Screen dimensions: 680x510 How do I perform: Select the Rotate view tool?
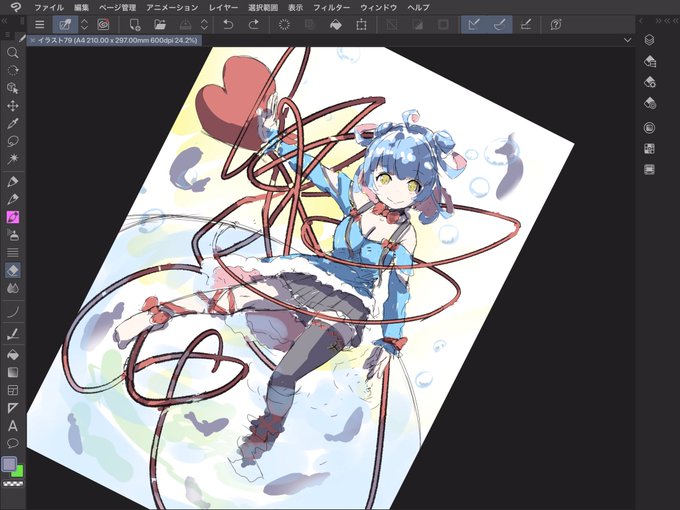coord(13,70)
